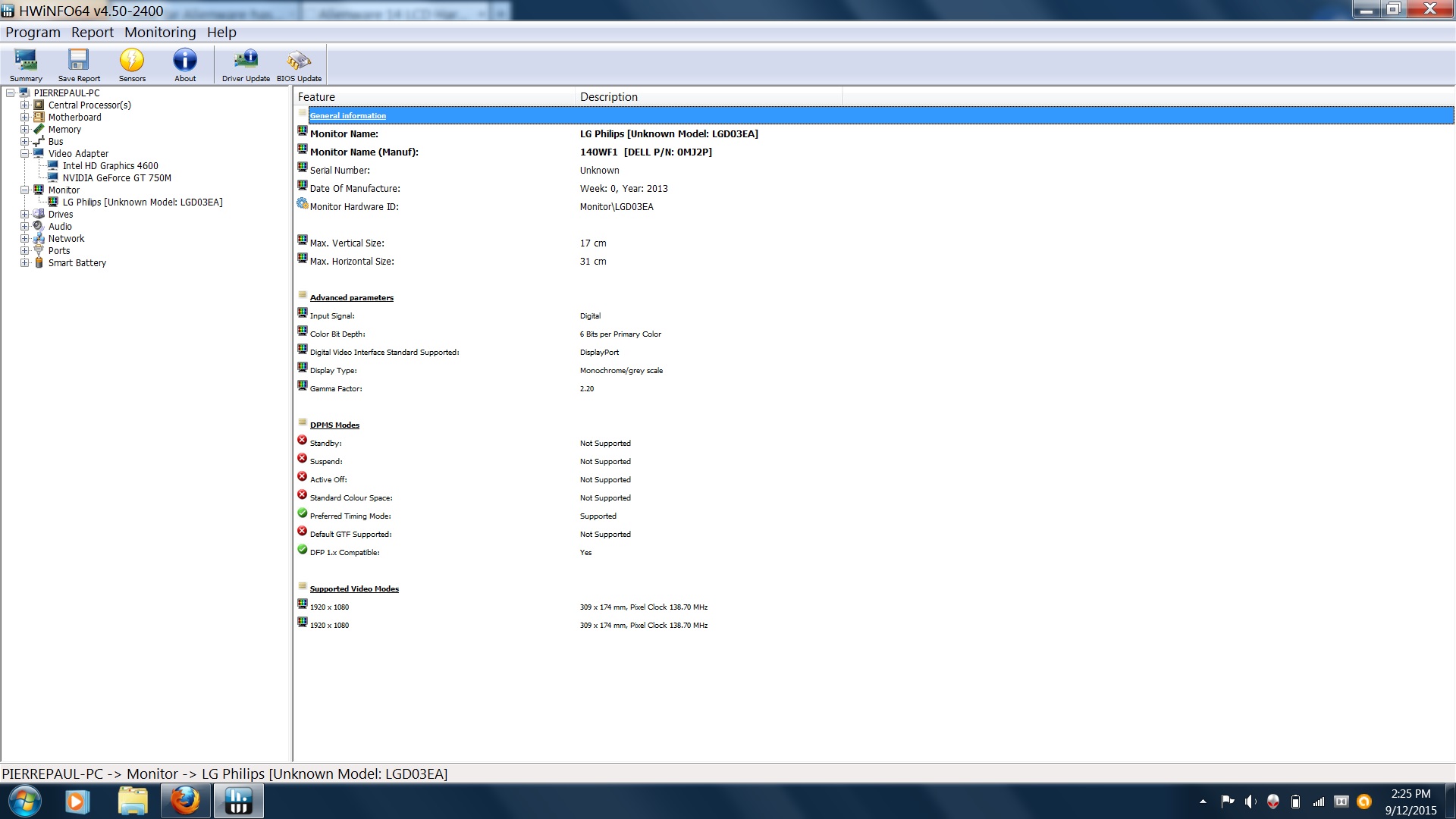Click the Feature column header
The image size is (1456, 819).
[435, 97]
